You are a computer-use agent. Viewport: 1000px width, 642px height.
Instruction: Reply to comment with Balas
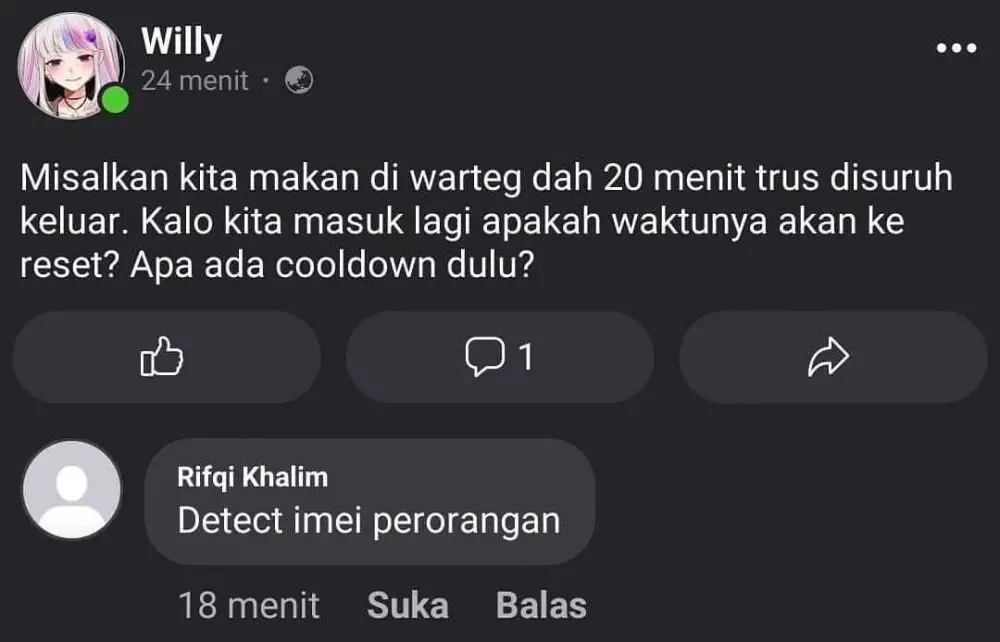pyautogui.click(x=541, y=605)
